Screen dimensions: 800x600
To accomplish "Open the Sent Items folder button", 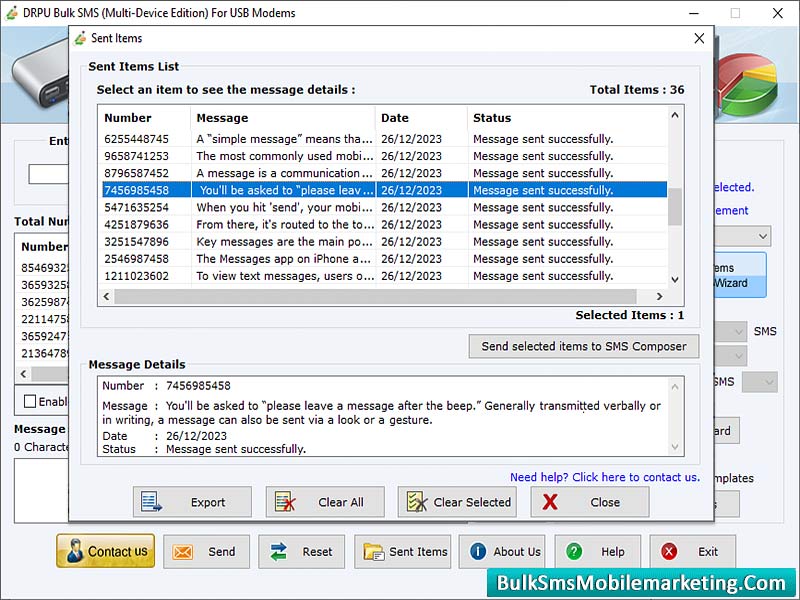I will coord(405,551).
